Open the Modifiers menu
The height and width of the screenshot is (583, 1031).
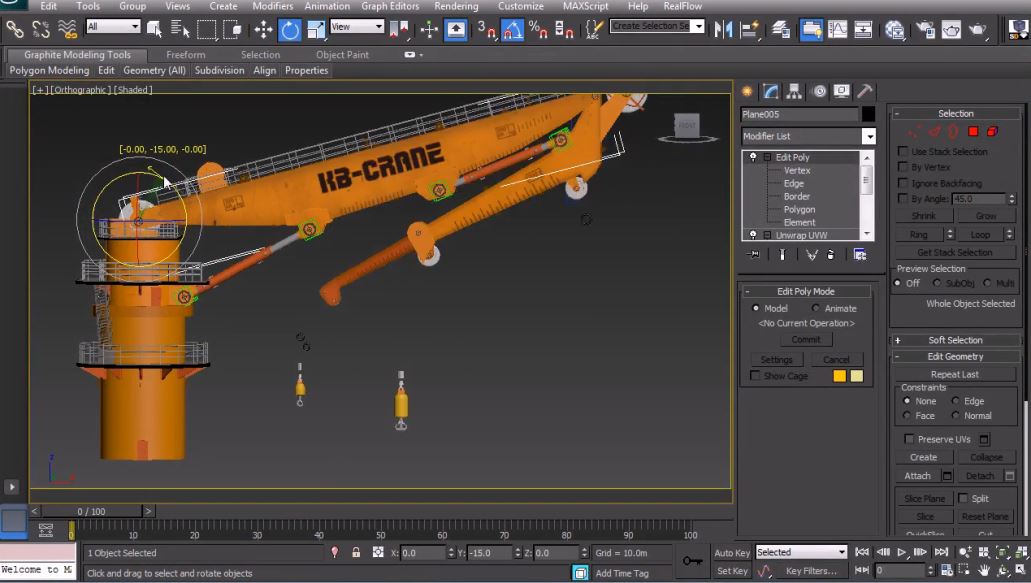(272, 6)
